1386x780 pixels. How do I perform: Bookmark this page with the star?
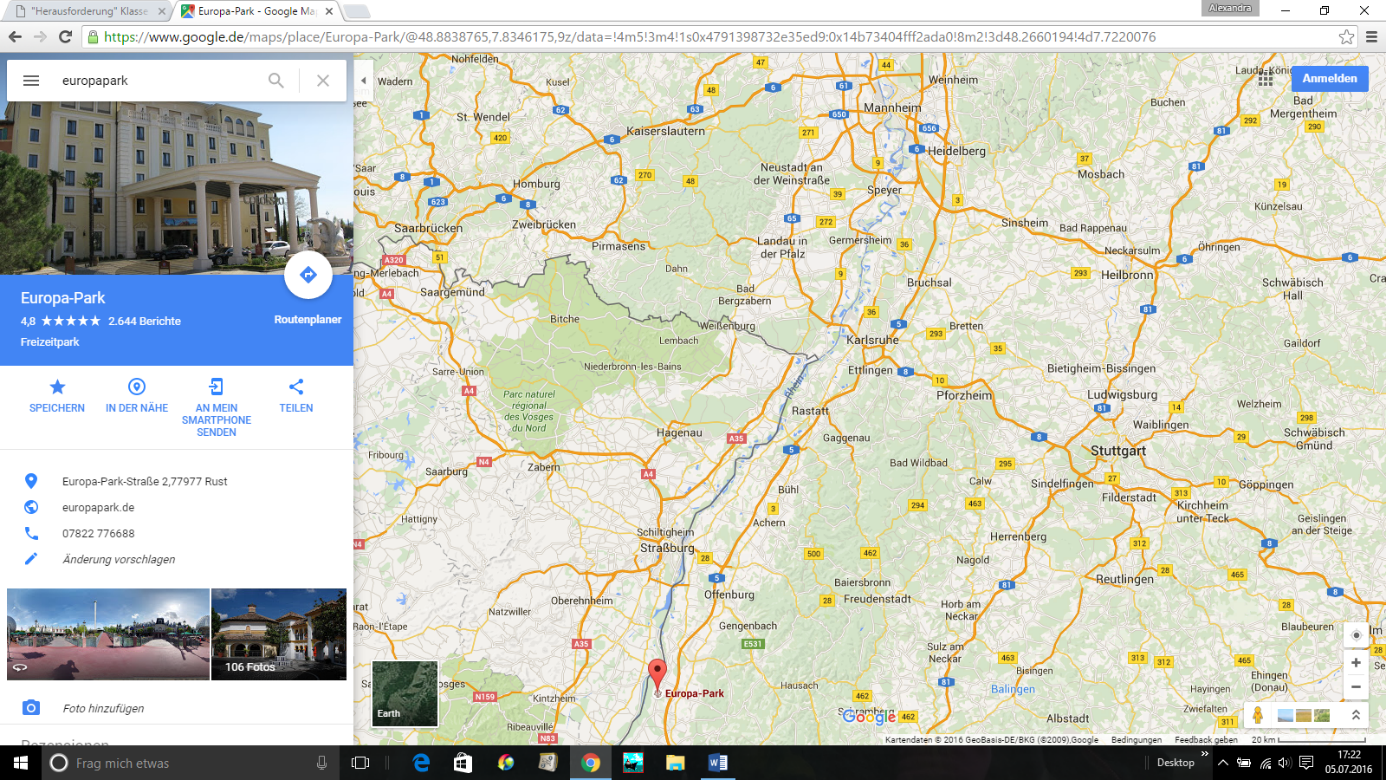1346,37
